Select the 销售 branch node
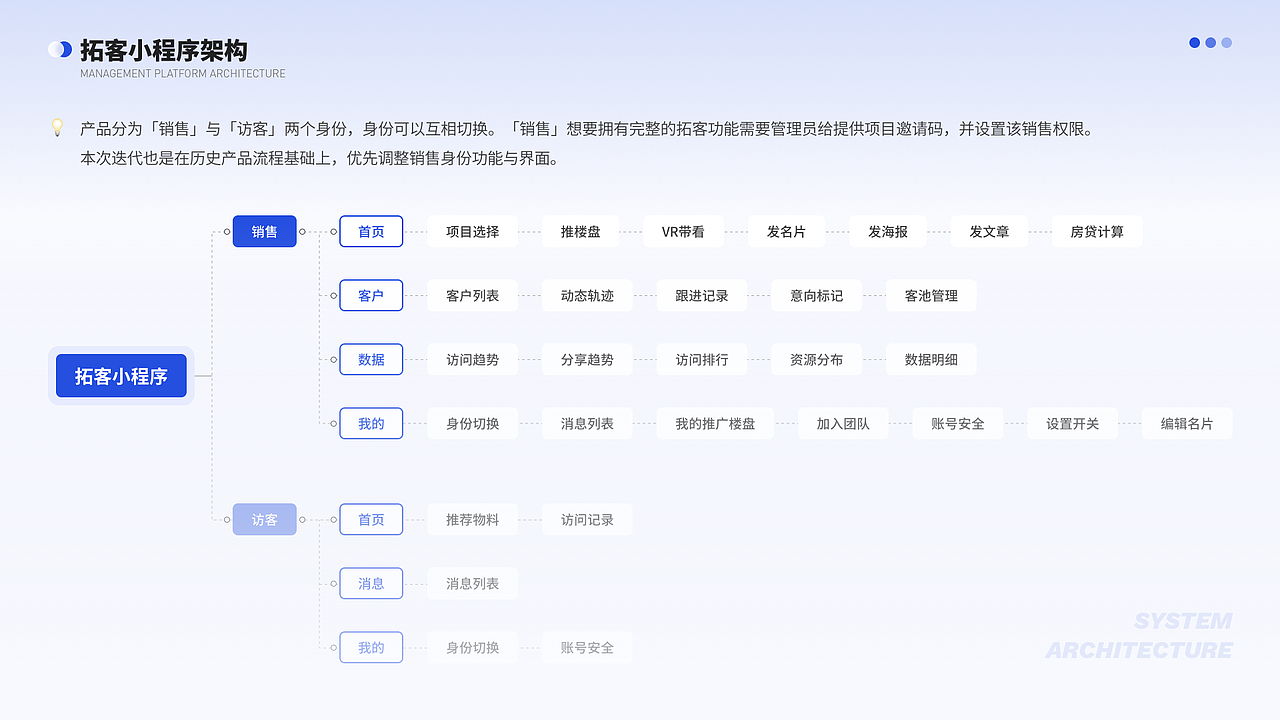 click(x=264, y=231)
